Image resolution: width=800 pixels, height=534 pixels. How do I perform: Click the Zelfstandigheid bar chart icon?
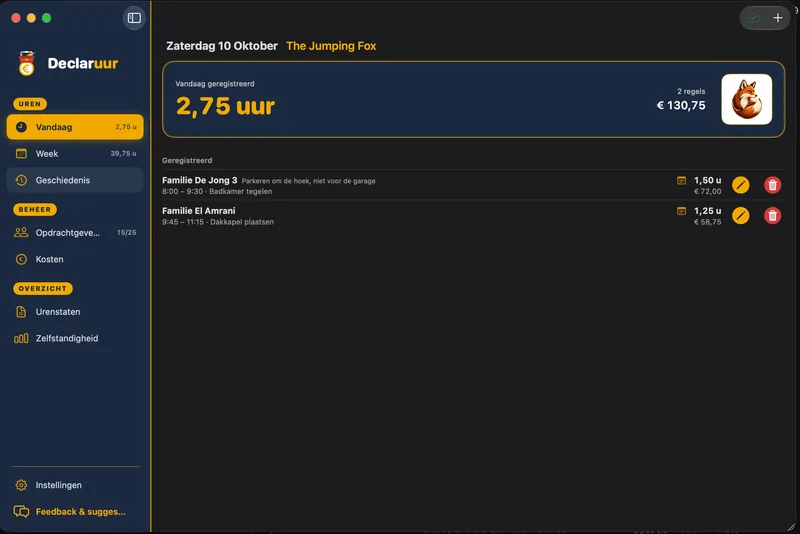21,338
